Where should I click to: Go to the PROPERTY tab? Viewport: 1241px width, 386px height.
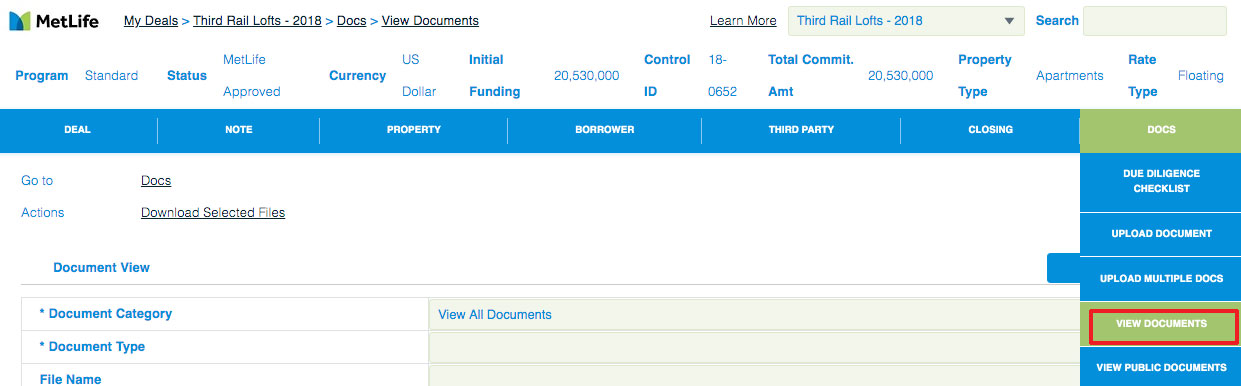pos(414,130)
